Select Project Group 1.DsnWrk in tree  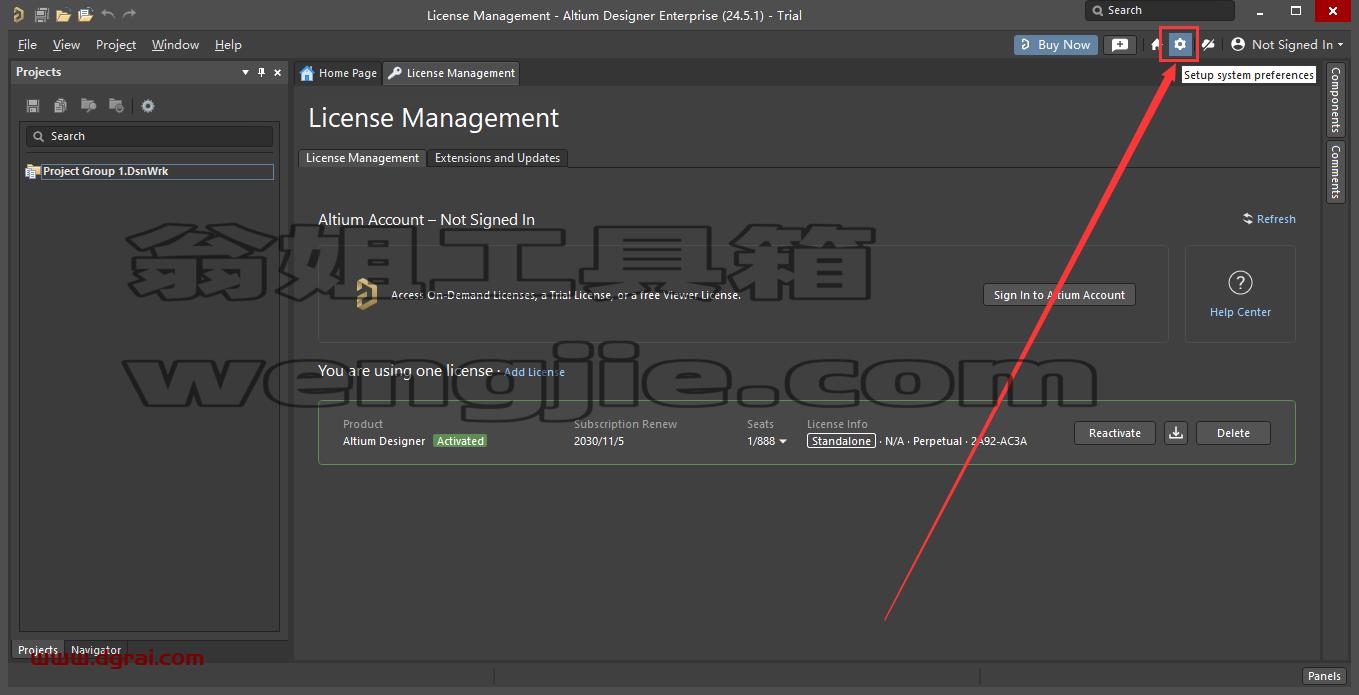point(157,172)
